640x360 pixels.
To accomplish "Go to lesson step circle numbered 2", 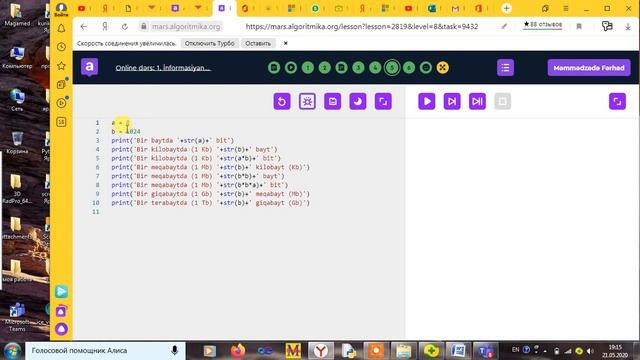I will (x=324, y=68).
